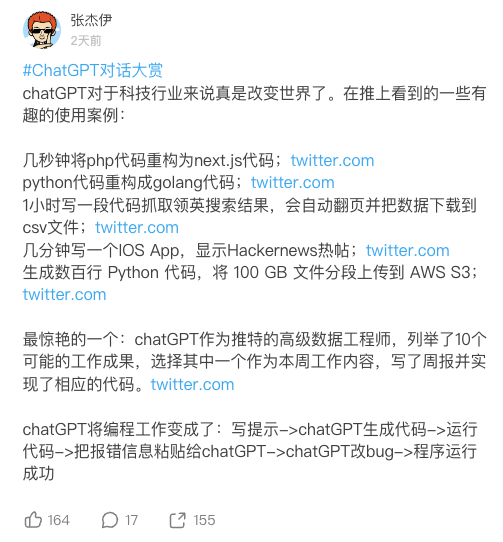This screenshot has height=542, width=503.
Task: Open twitter.com link after next.js代码
Action: coord(332,161)
